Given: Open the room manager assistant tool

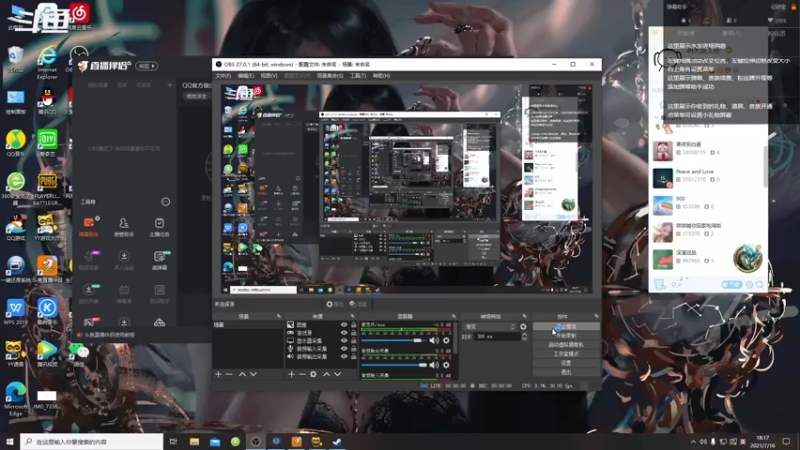Looking at the screenshot, I should pos(124,227).
